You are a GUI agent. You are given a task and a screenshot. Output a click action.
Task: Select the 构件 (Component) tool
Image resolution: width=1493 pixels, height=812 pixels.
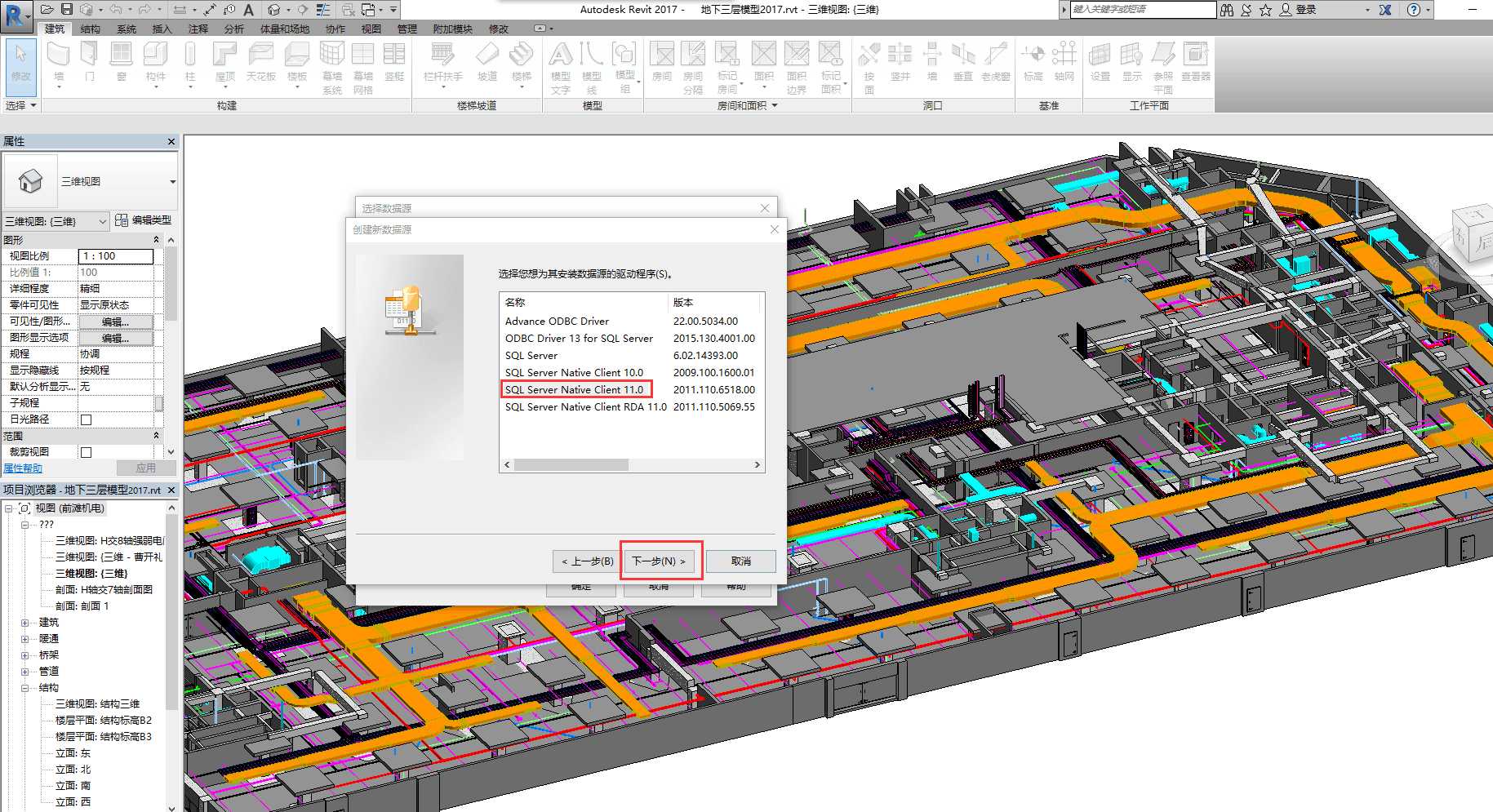coord(156,63)
